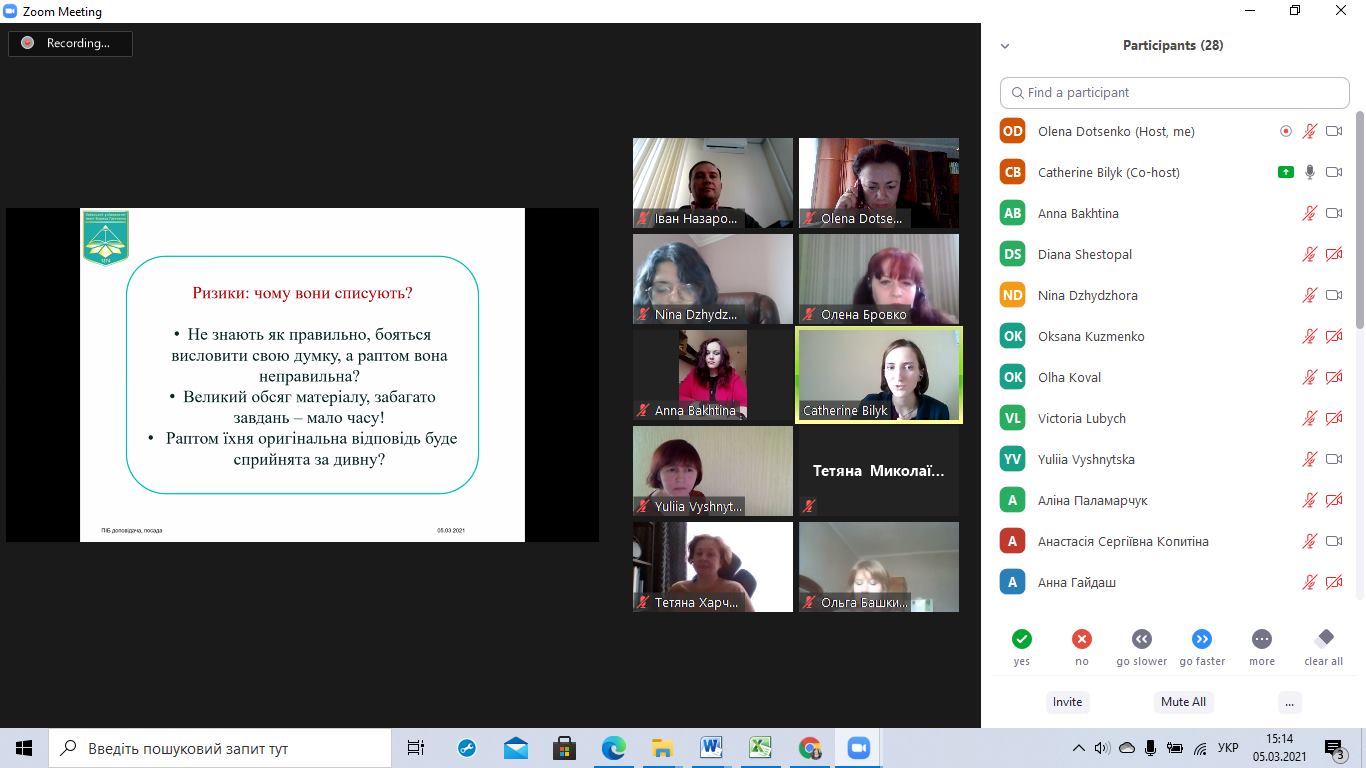Select Victoria Lubych in the participants list
1366x768 pixels.
point(1081,418)
